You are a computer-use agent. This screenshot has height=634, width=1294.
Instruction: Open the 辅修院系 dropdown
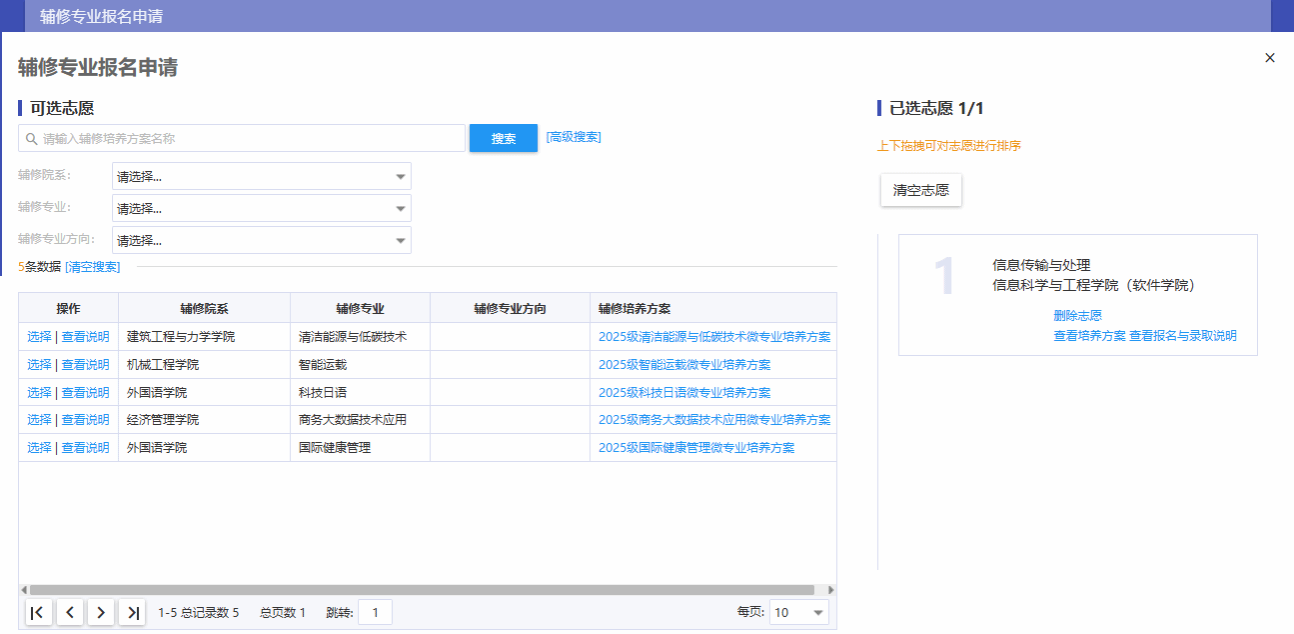click(261, 177)
